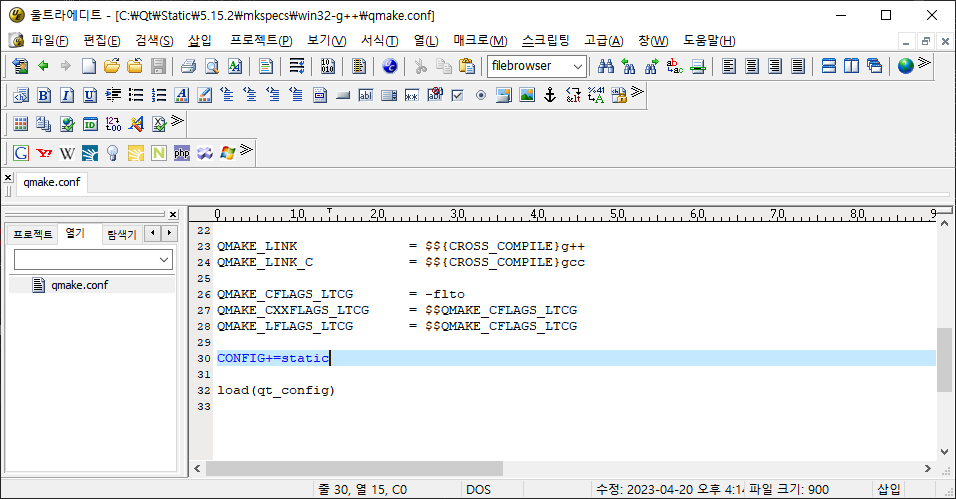The height and width of the screenshot is (499, 956).
Task: Create a new file with the blank page icon
Action: click(x=89, y=66)
